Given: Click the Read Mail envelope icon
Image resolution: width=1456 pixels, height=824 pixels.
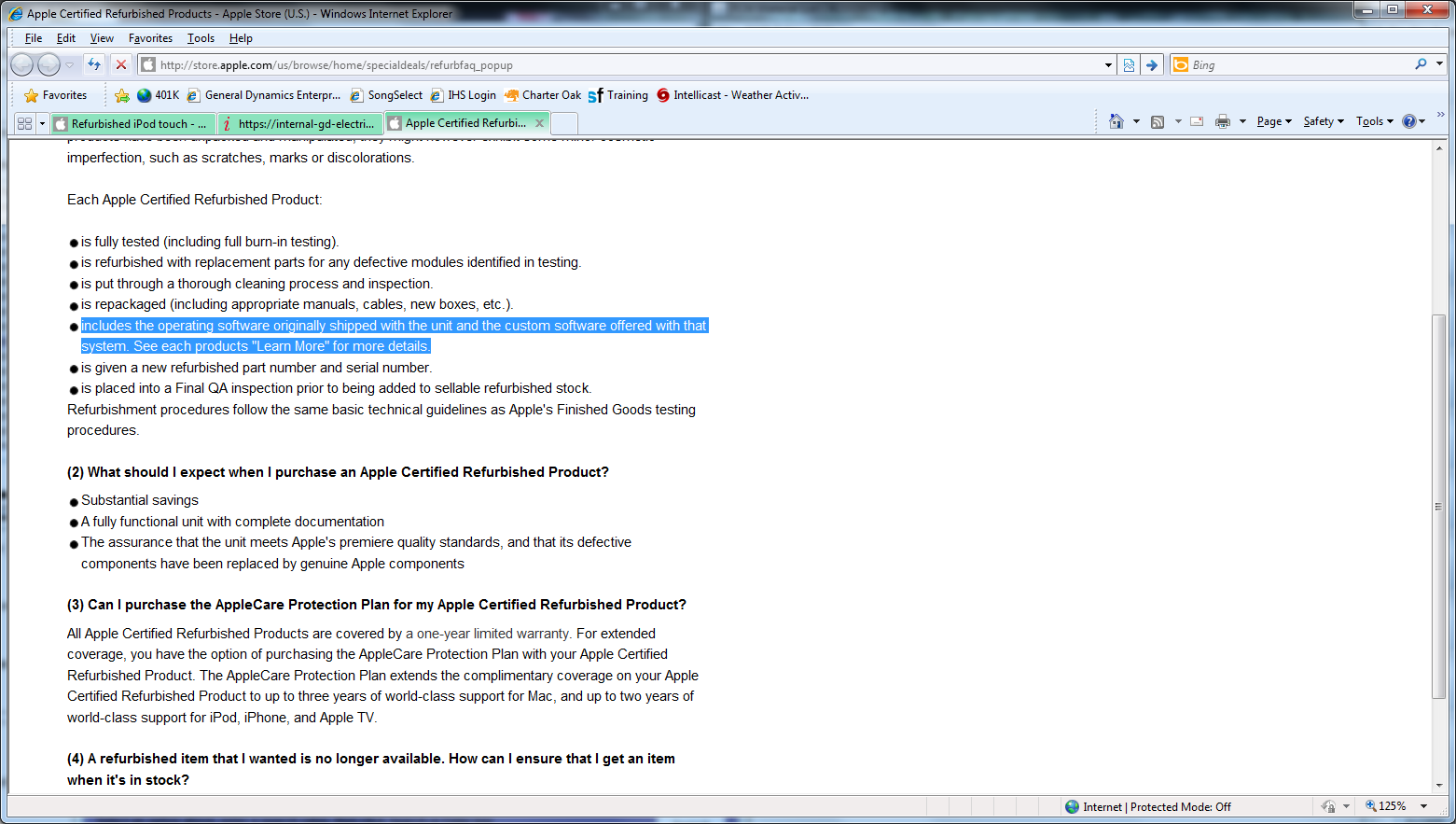Looking at the screenshot, I should tap(1197, 121).
